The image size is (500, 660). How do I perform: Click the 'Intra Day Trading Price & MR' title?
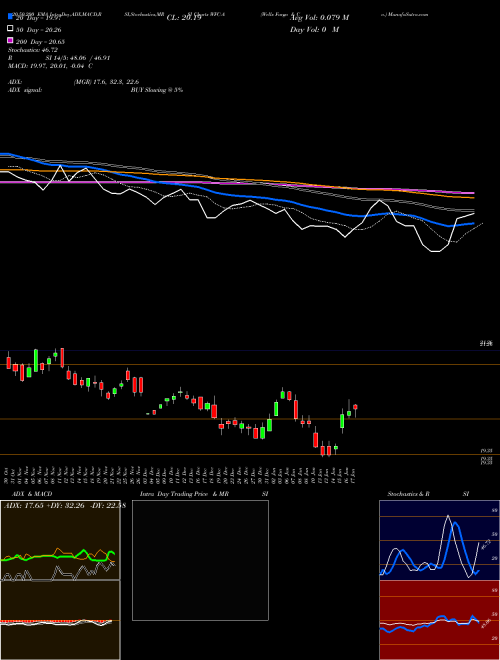[184, 494]
